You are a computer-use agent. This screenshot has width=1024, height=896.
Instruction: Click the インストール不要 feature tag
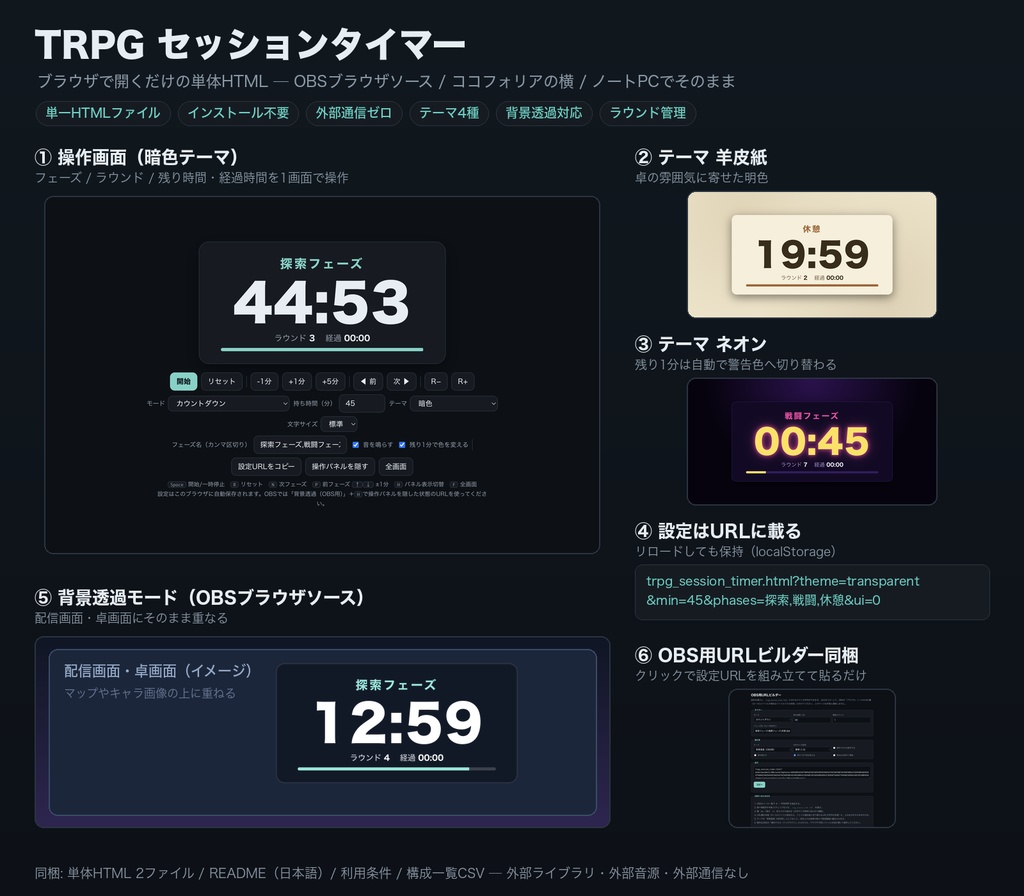238,113
